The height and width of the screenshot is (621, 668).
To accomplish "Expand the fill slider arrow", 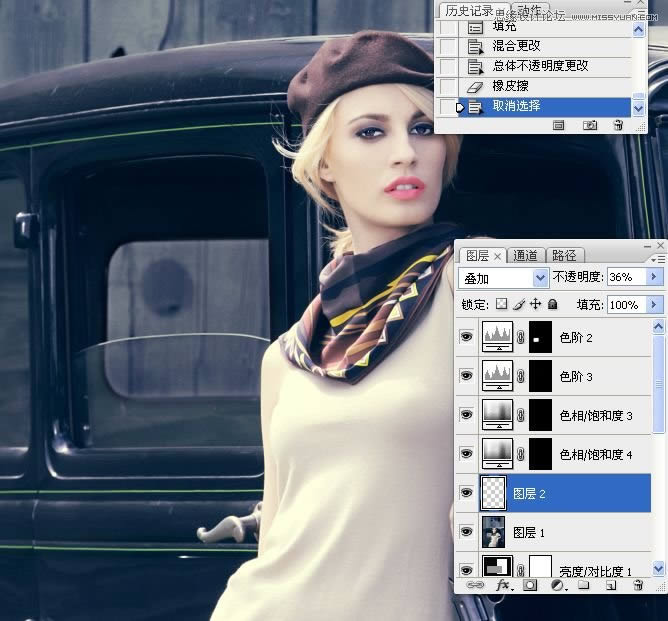I will (655, 304).
